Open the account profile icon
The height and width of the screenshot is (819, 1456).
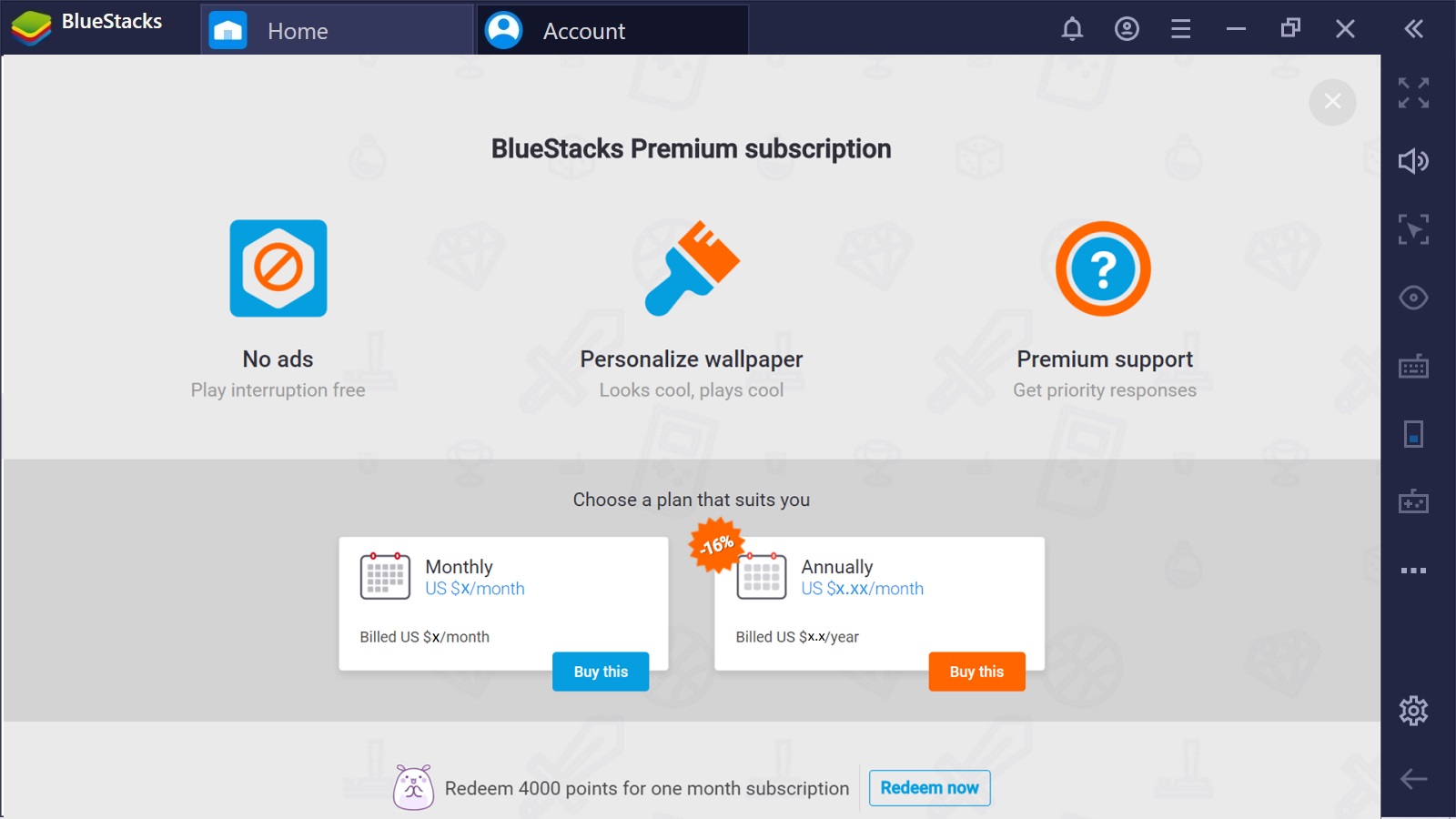point(1127,29)
